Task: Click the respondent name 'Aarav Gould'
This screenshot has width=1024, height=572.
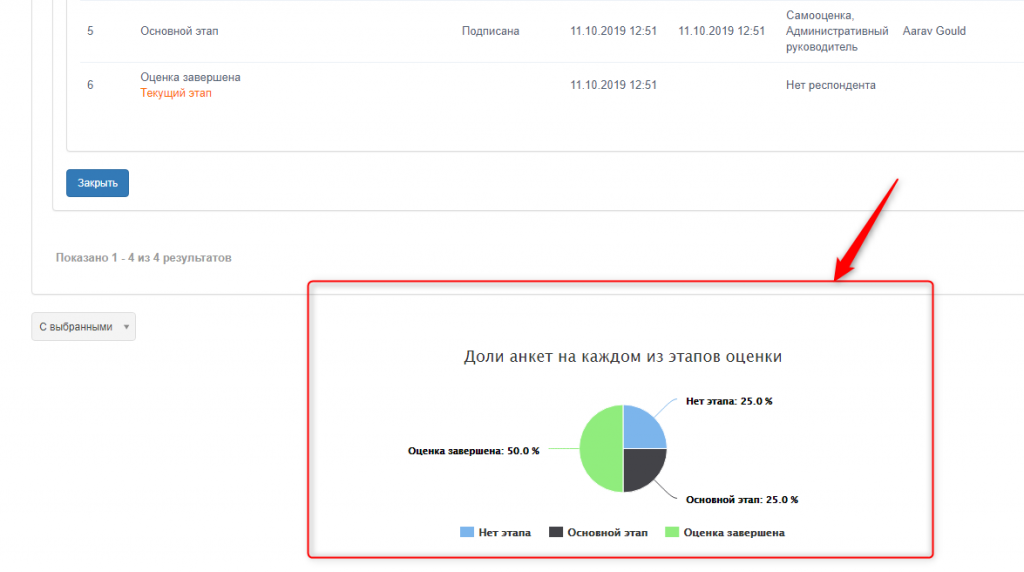Action: click(x=934, y=31)
